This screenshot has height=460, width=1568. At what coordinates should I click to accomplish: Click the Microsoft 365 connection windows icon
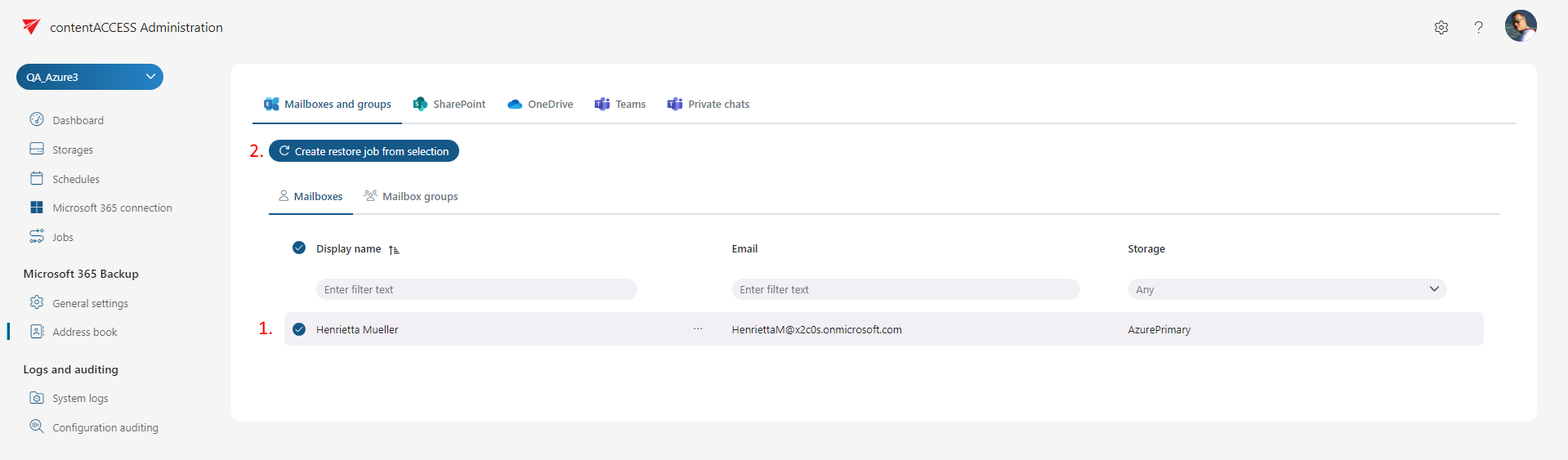pos(37,208)
